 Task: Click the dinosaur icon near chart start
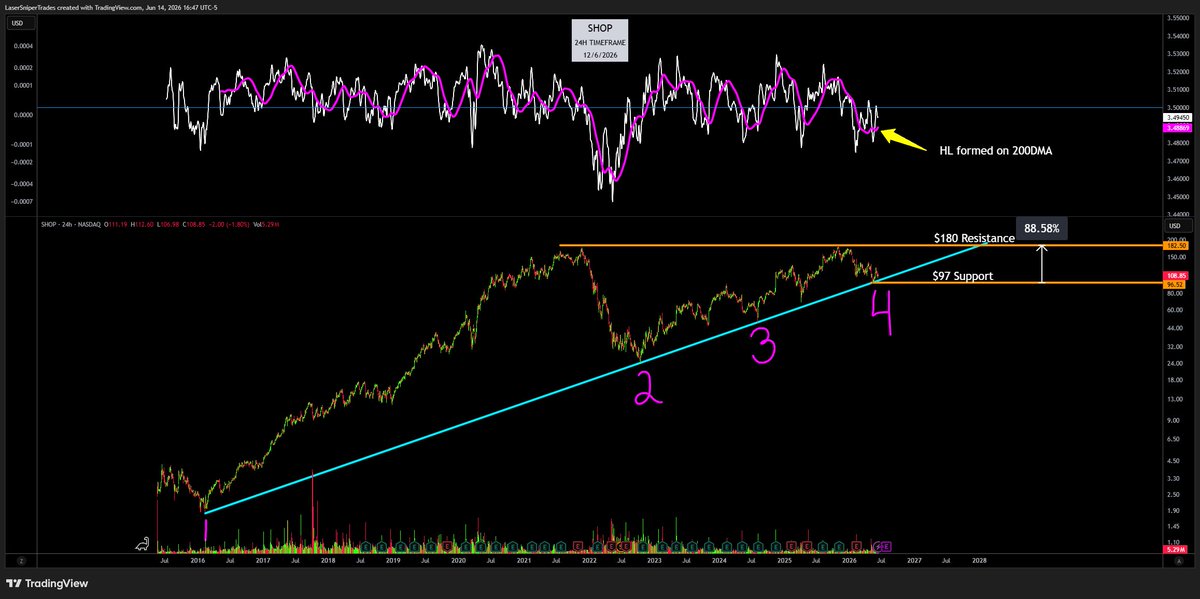coord(143,544)
